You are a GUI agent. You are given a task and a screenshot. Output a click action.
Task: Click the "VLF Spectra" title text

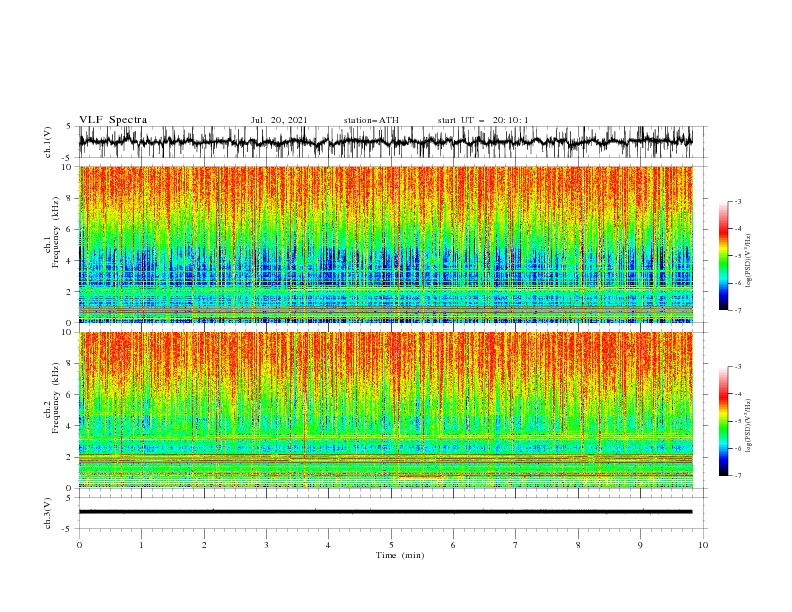coord(113,120)
